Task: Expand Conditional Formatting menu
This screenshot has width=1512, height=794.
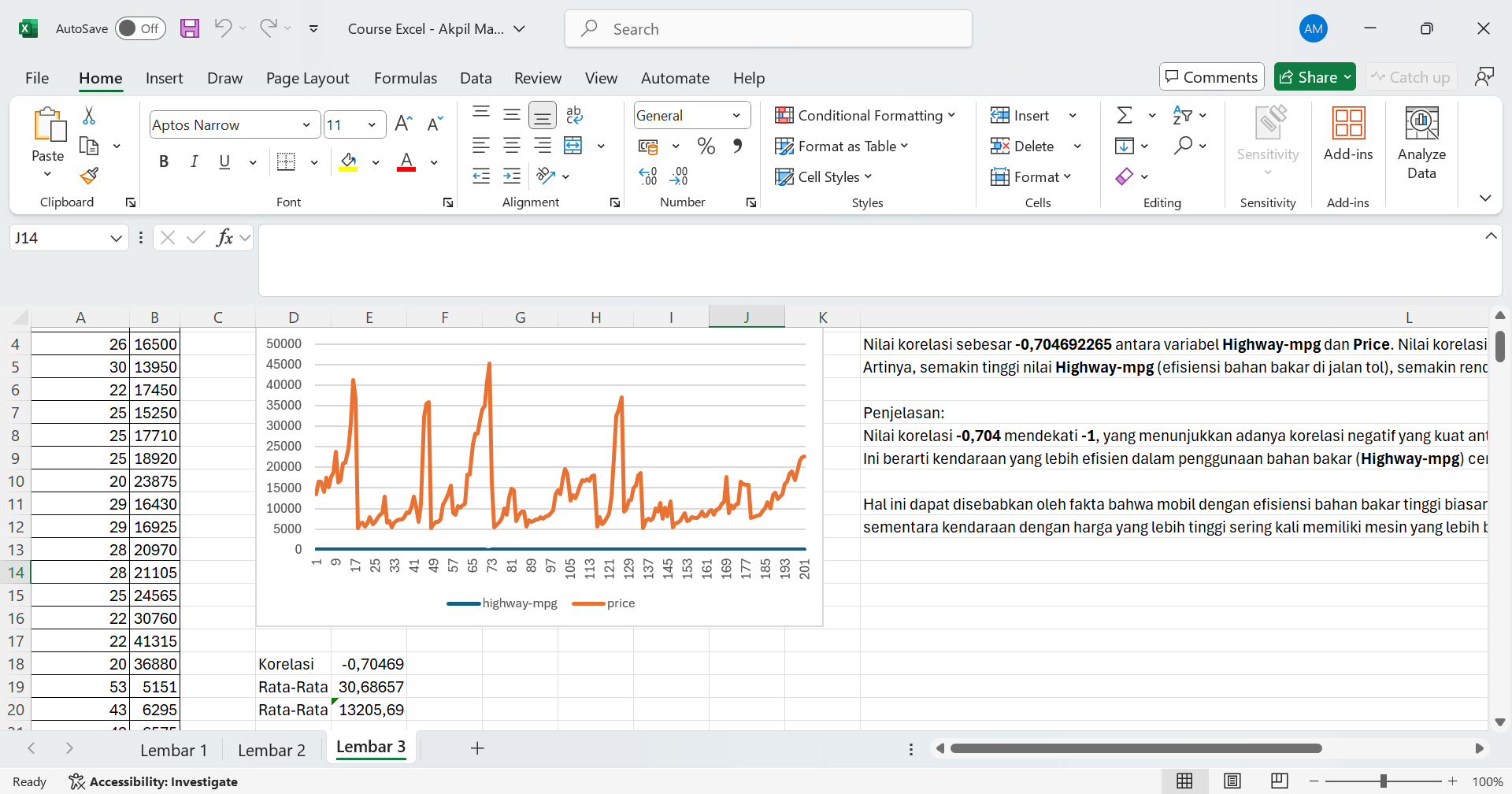Action: point(865,115)
